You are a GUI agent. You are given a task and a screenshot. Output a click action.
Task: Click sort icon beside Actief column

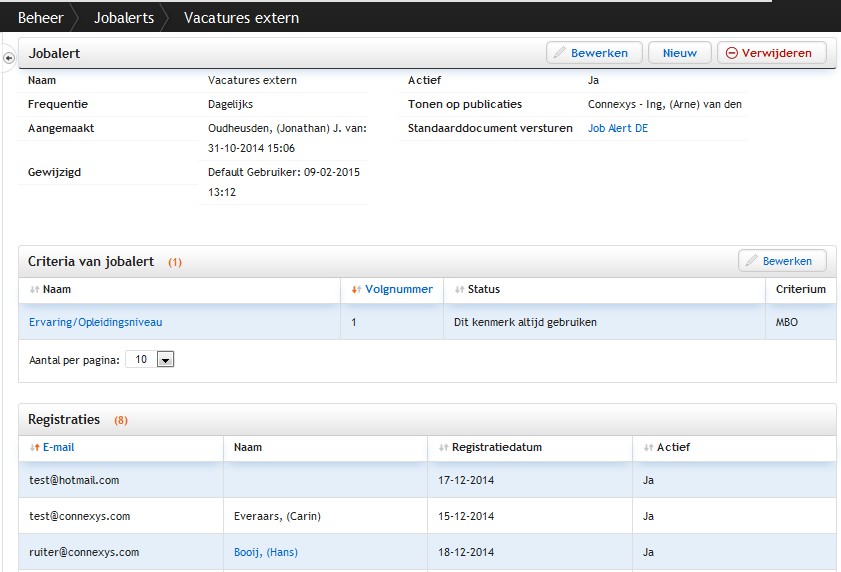pos(648,448)
